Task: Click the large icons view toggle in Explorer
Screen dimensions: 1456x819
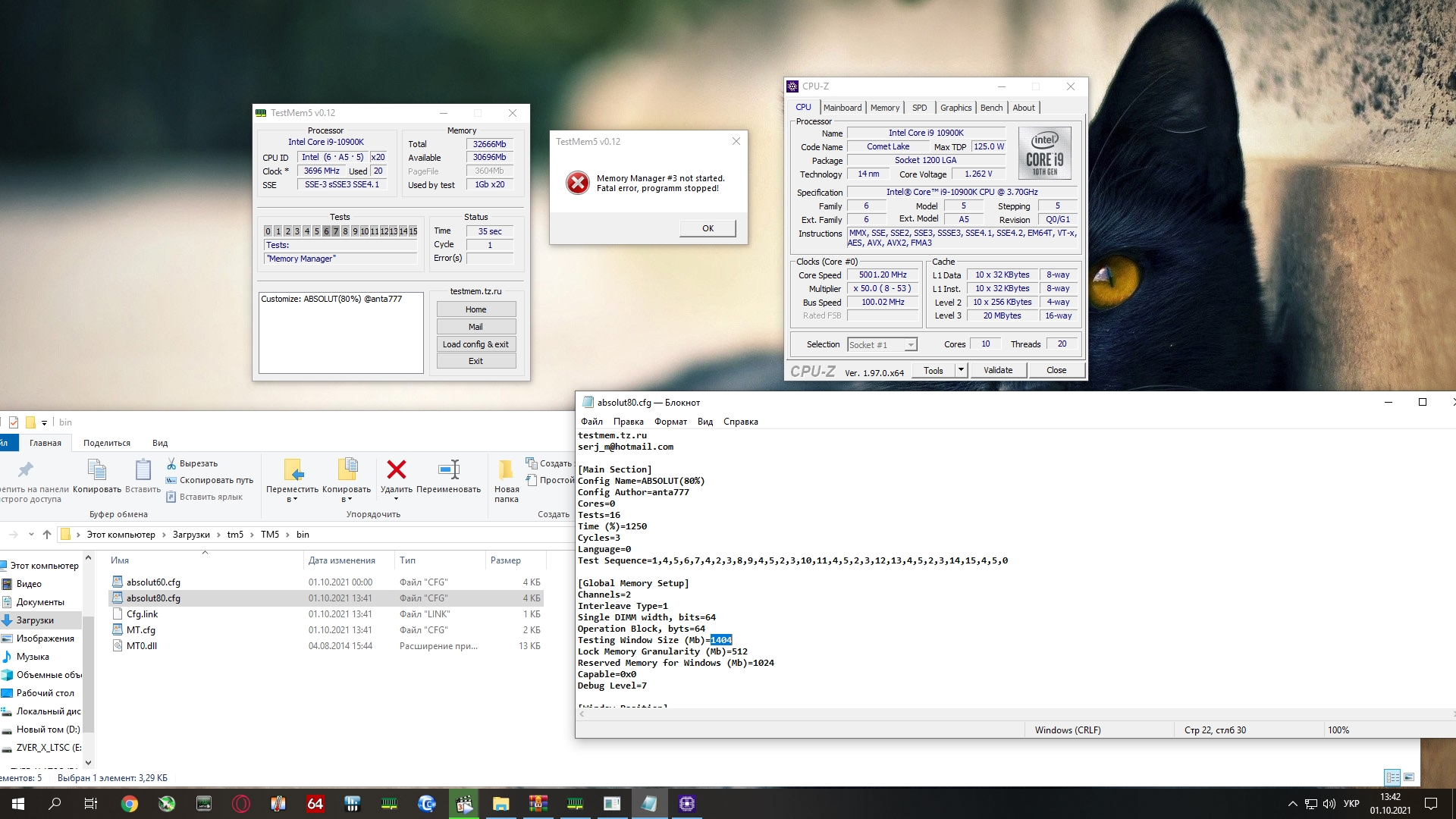Action: pyautogui.click(x=1409, y=777)
